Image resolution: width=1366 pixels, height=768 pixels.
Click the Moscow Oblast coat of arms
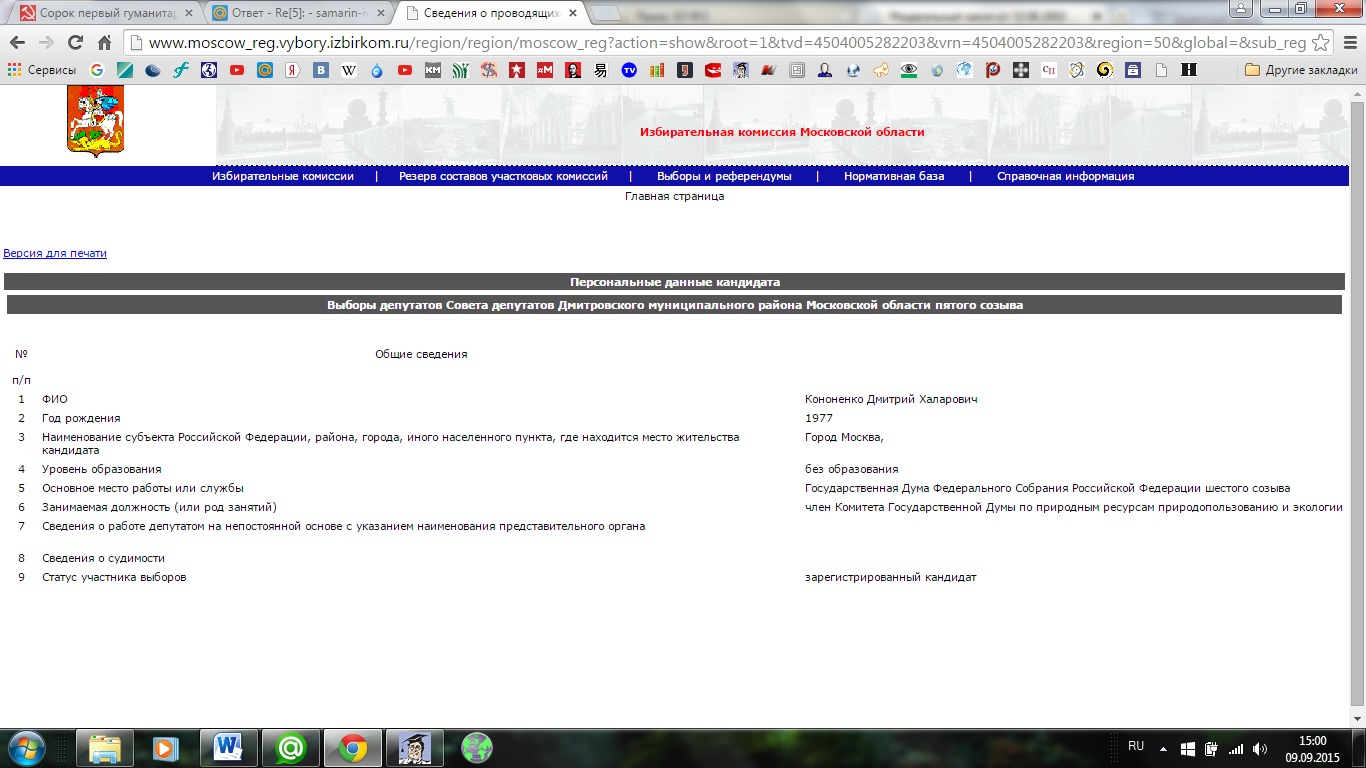click(x=95, y=121)
